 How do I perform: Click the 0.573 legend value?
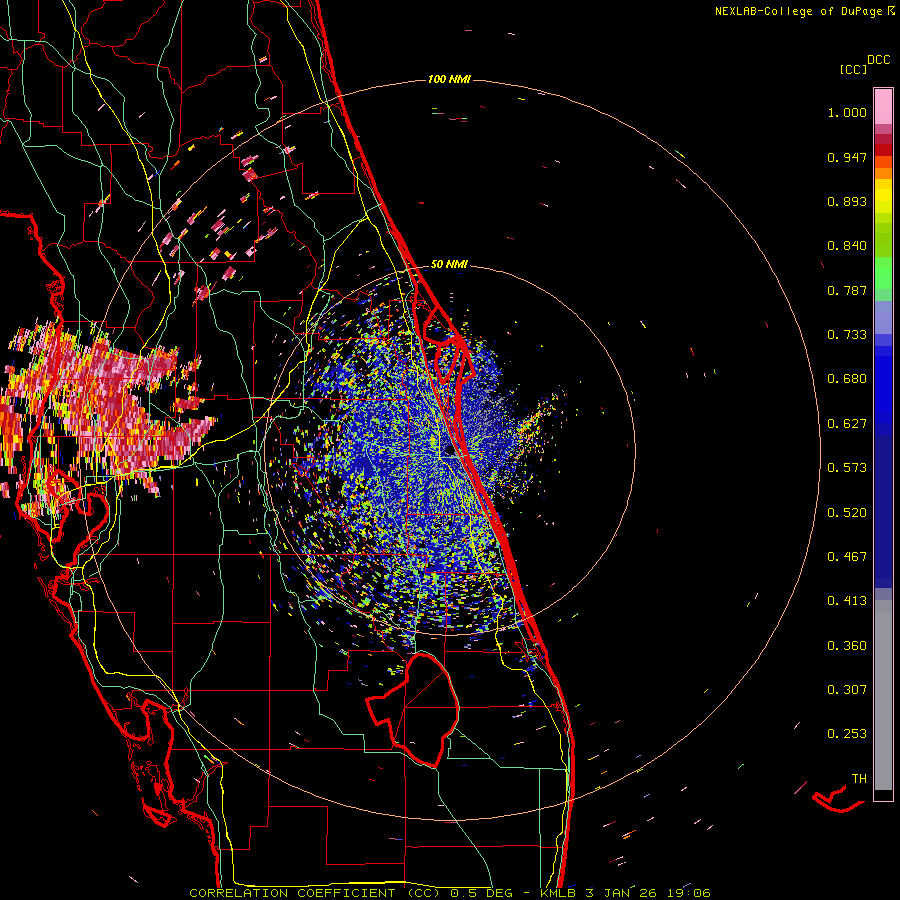[847, 468]
